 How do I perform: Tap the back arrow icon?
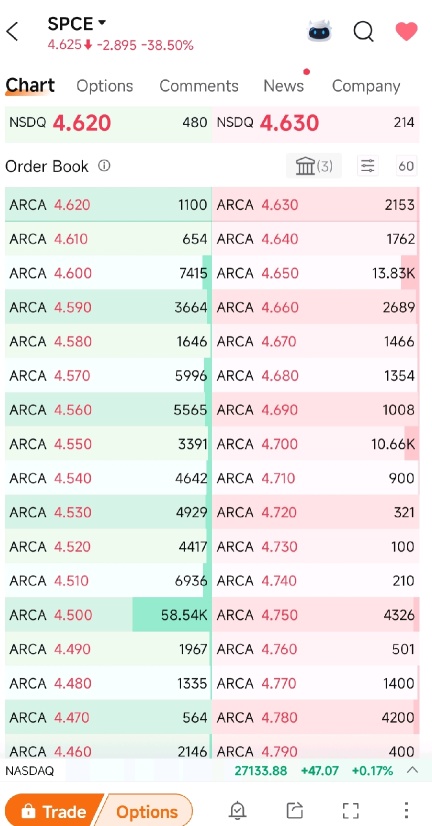(x=13, y=32)
